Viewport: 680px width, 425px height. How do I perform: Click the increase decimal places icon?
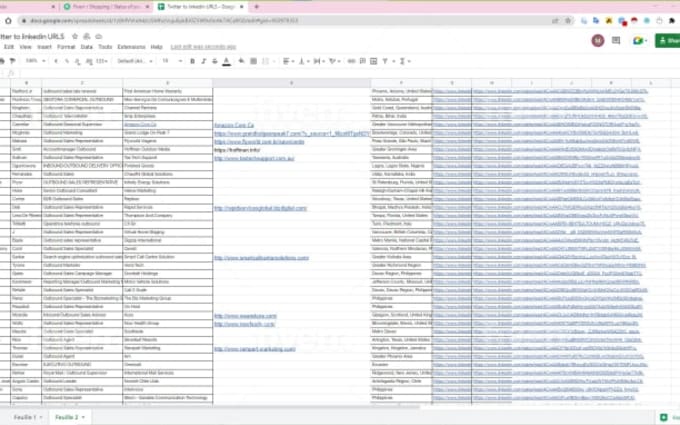click(89, 61)
